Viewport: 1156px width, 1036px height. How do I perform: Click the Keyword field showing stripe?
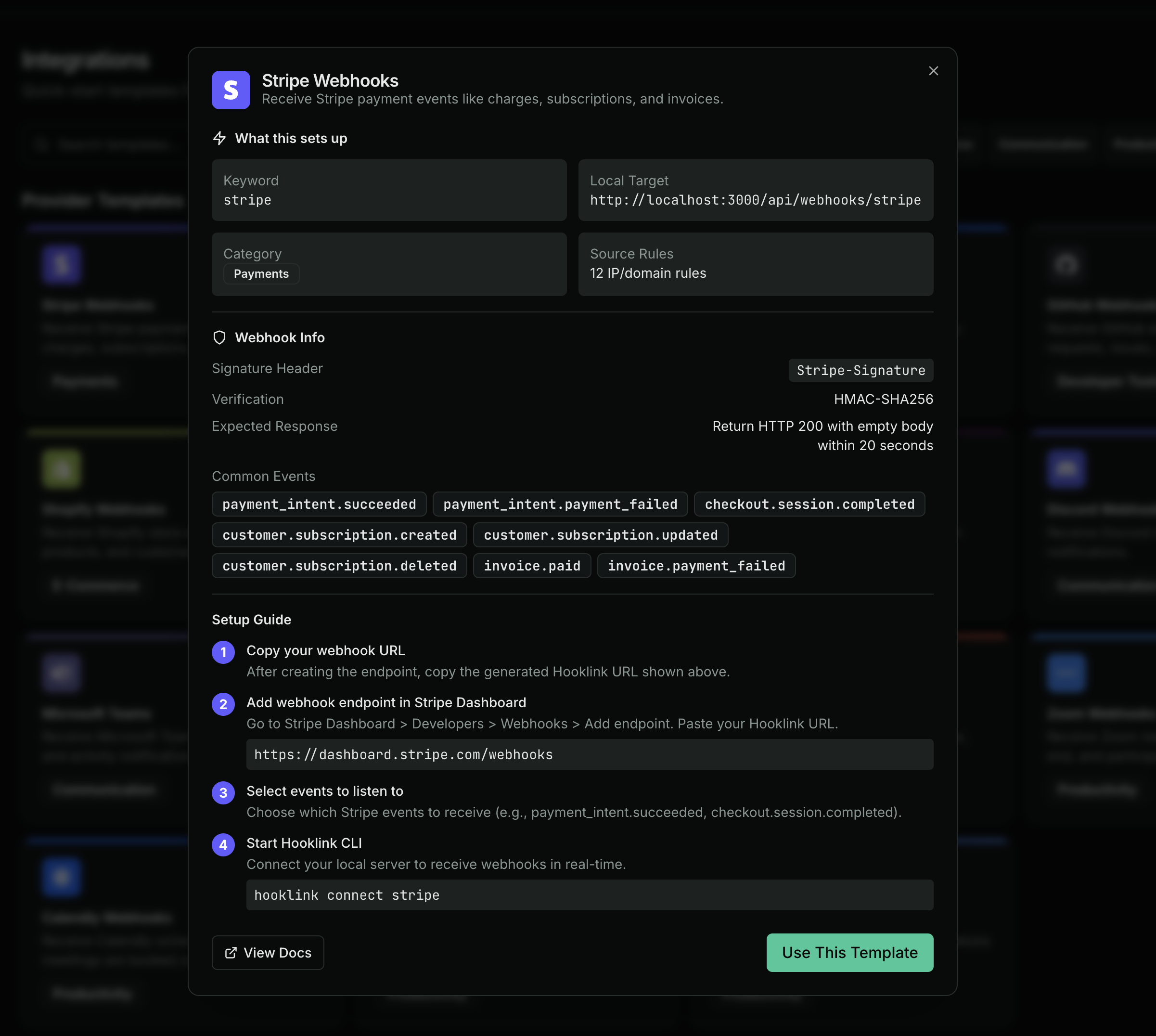coord(389,191)
